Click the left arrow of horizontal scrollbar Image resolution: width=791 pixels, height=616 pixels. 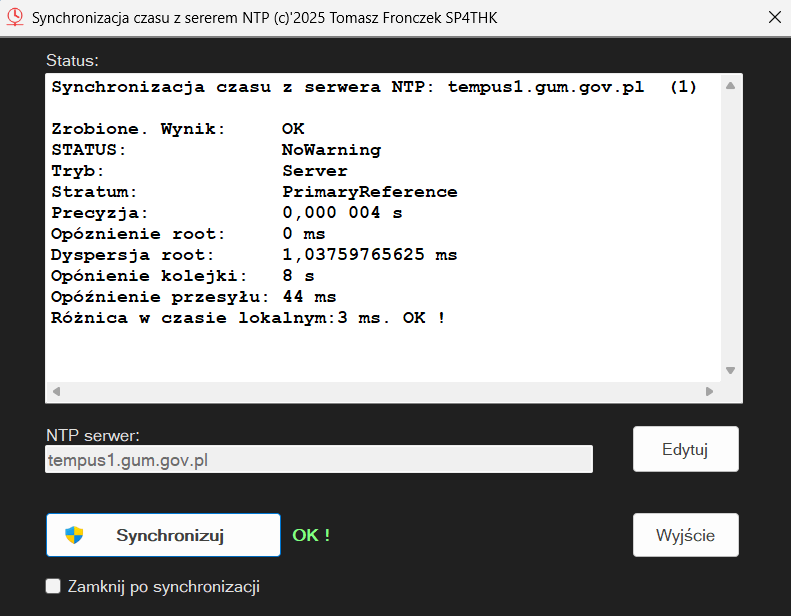tap(56, 391)
